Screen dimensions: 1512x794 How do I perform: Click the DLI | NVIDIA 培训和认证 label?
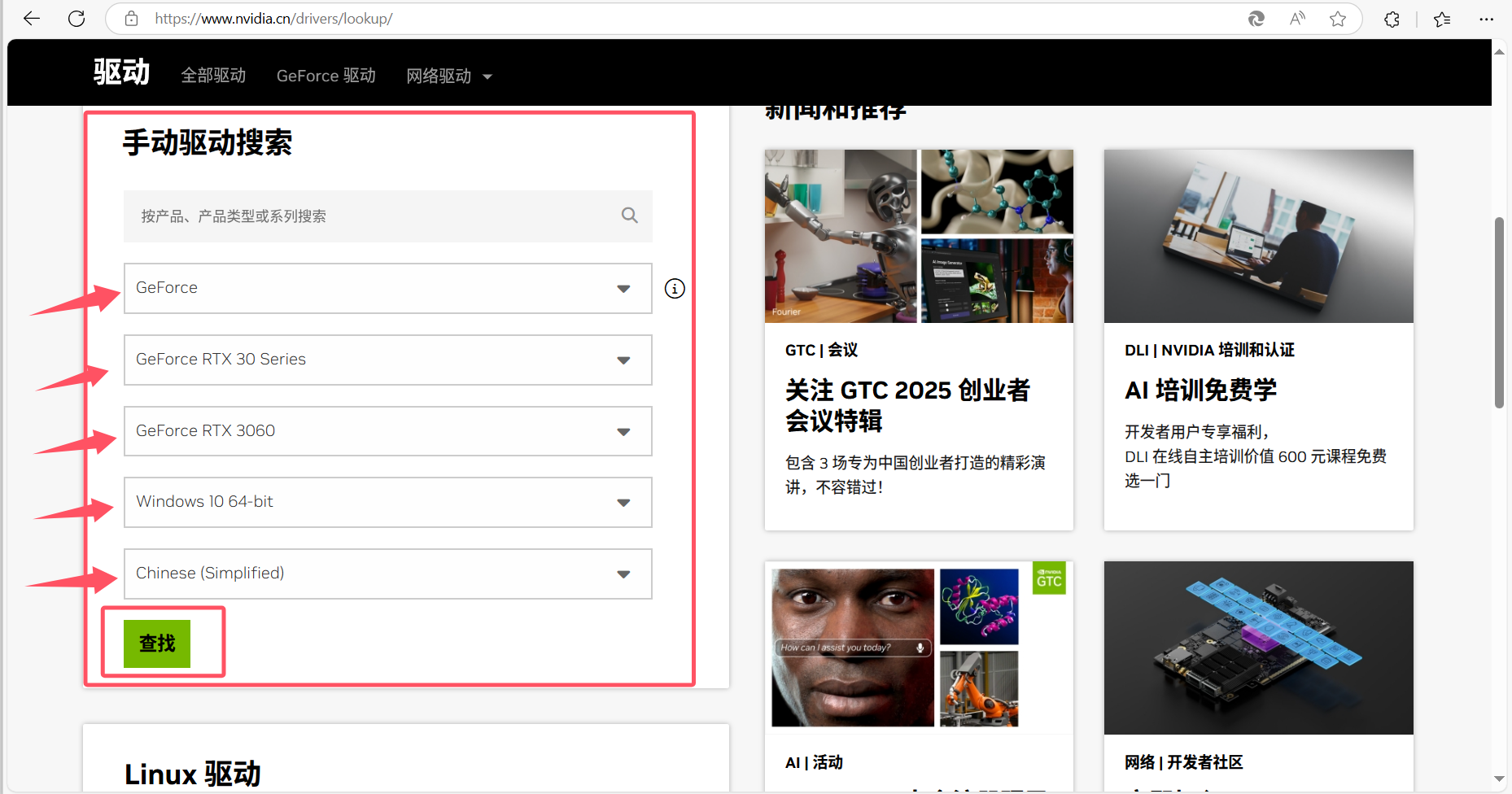click(x=1209, y=350)
